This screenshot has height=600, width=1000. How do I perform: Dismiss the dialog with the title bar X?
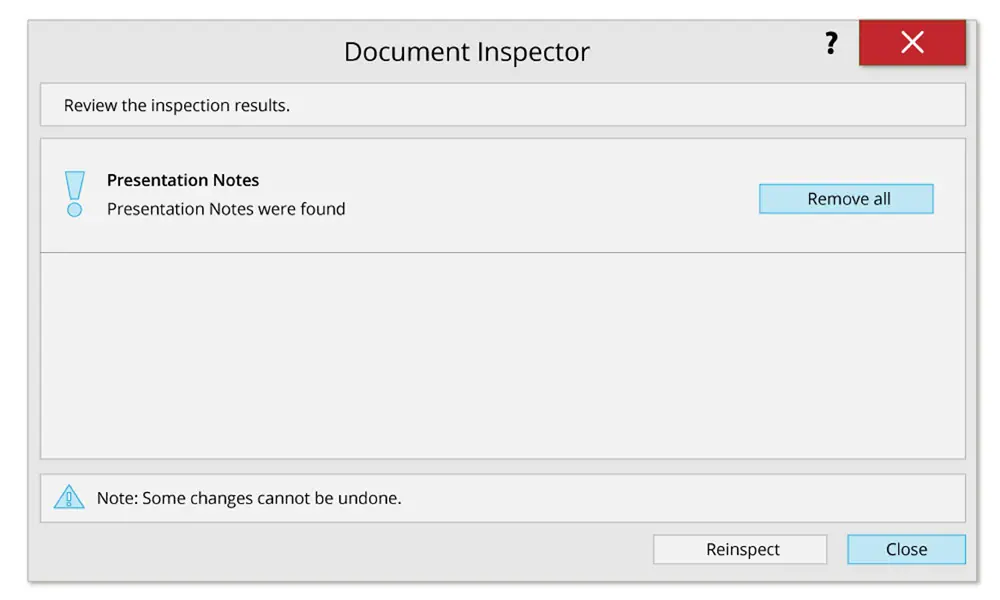point(912,43)
